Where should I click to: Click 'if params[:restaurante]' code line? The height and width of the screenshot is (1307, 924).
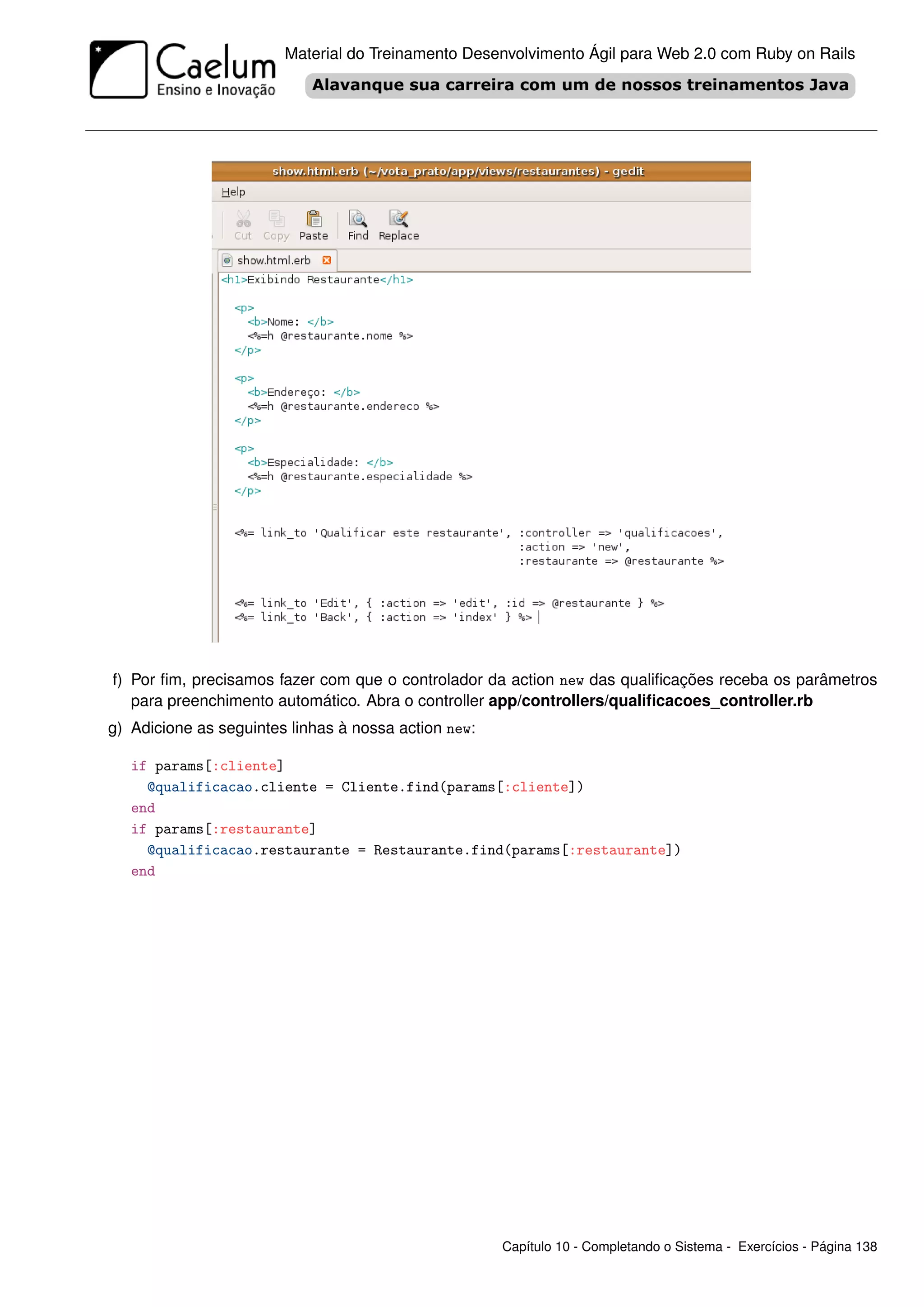click(223, 830)
